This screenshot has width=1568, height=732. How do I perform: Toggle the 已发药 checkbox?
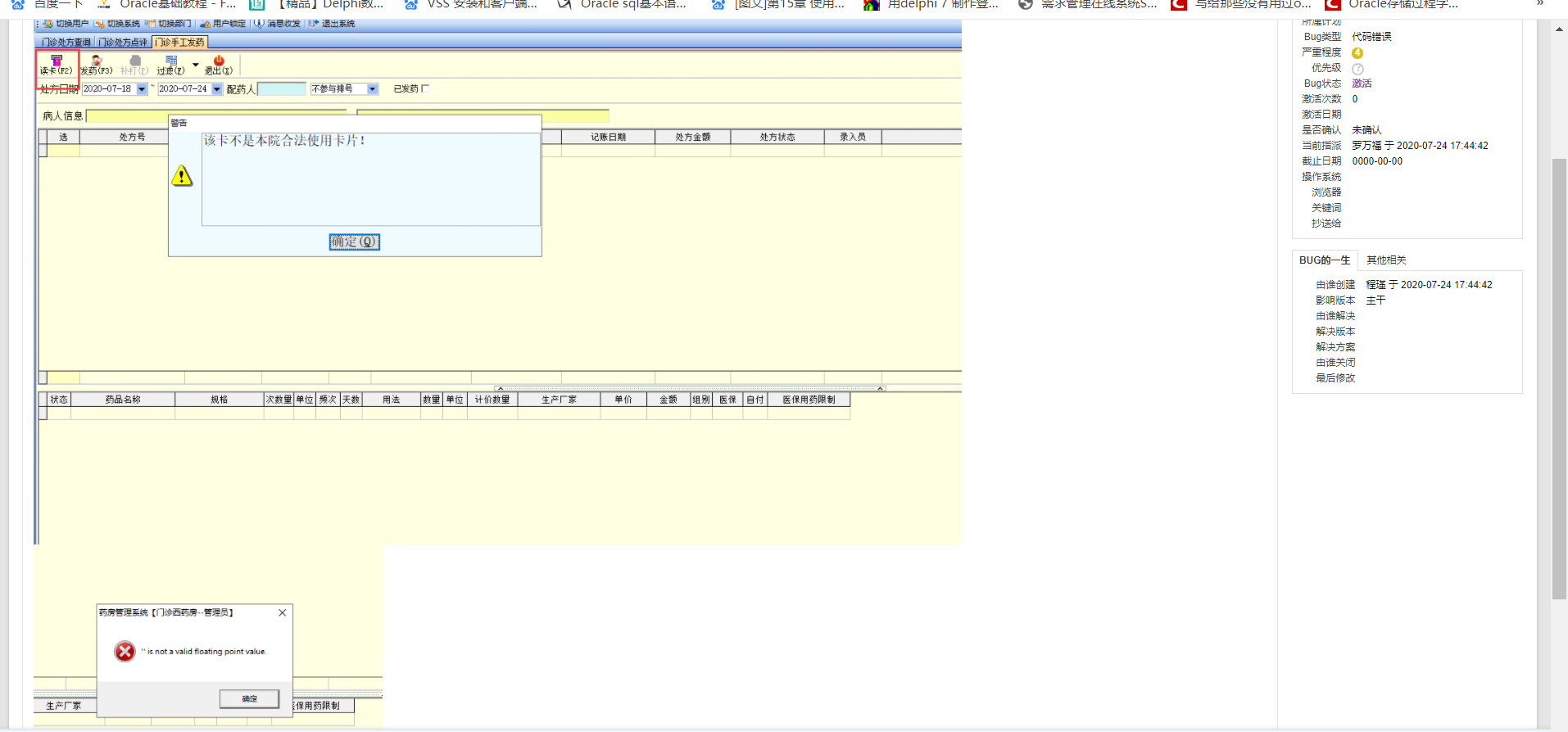(x=425, y=88)
